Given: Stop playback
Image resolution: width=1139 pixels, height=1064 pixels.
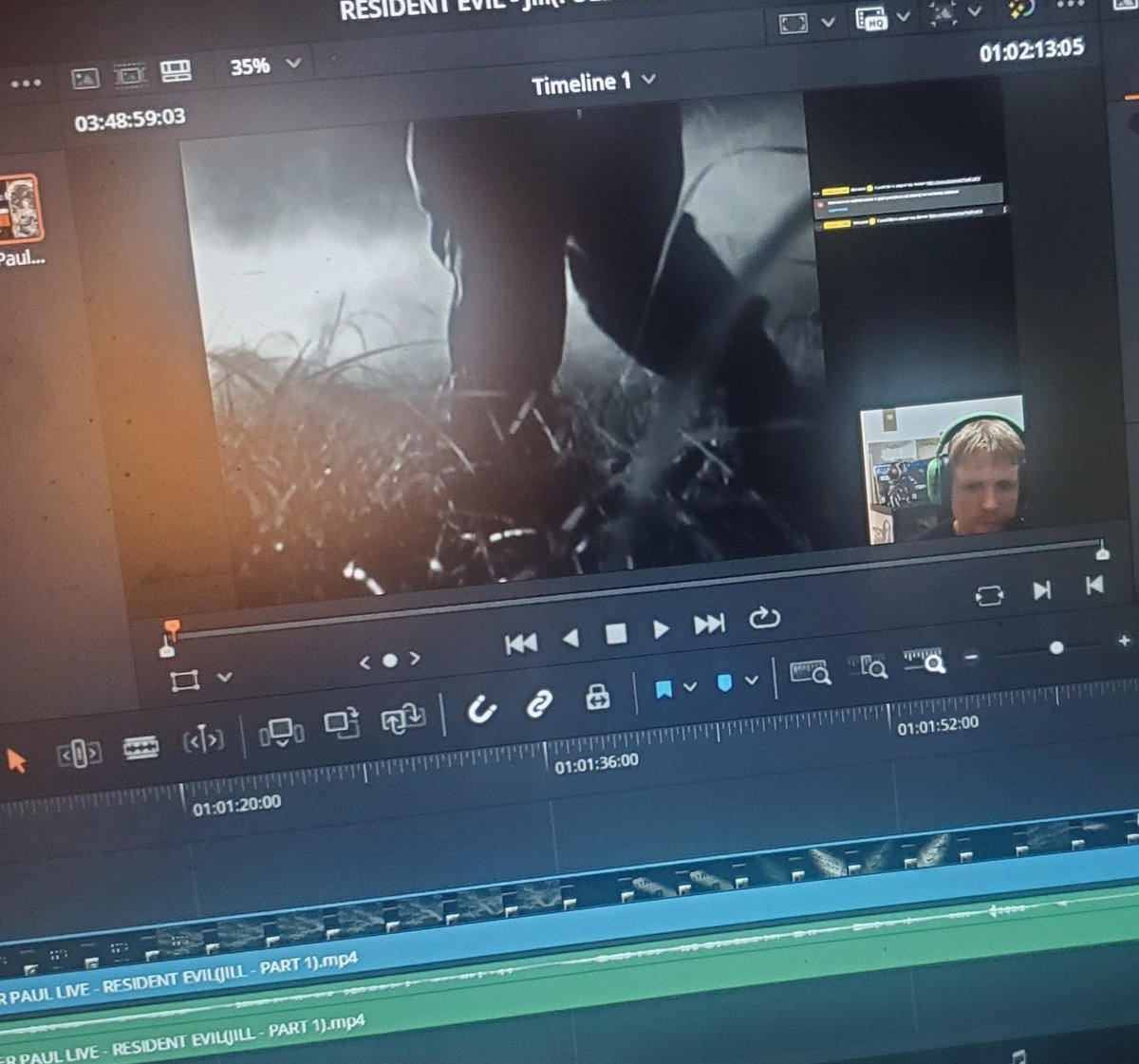Looking at the screenshot, I should click(616, 633).
